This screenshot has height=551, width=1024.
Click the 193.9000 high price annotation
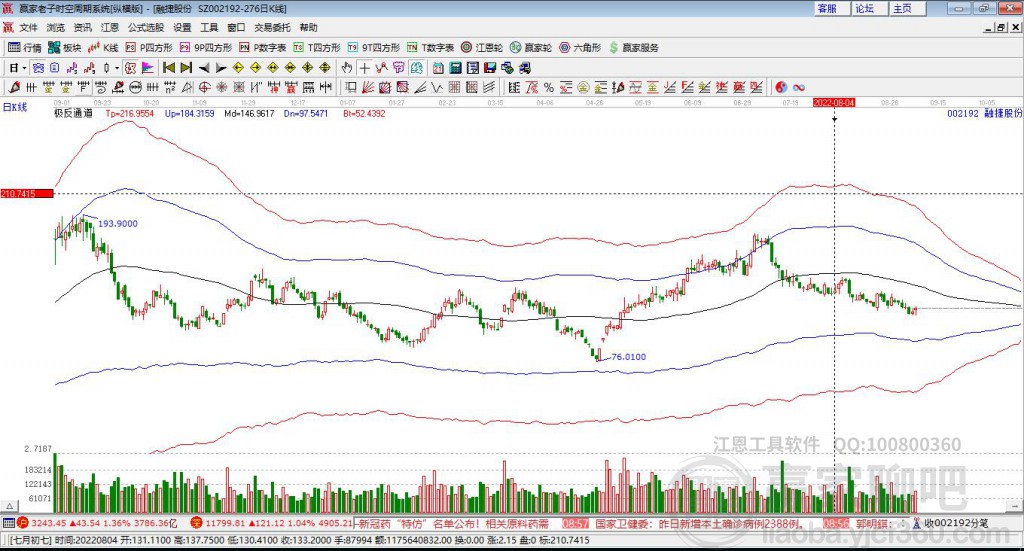[x=118, y=223]
